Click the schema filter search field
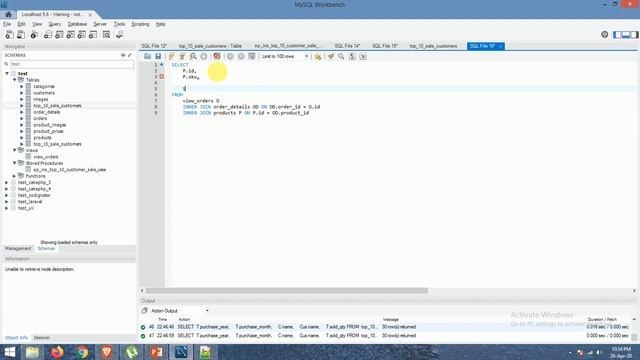The image size is (640, 360). tap(71, 64)
